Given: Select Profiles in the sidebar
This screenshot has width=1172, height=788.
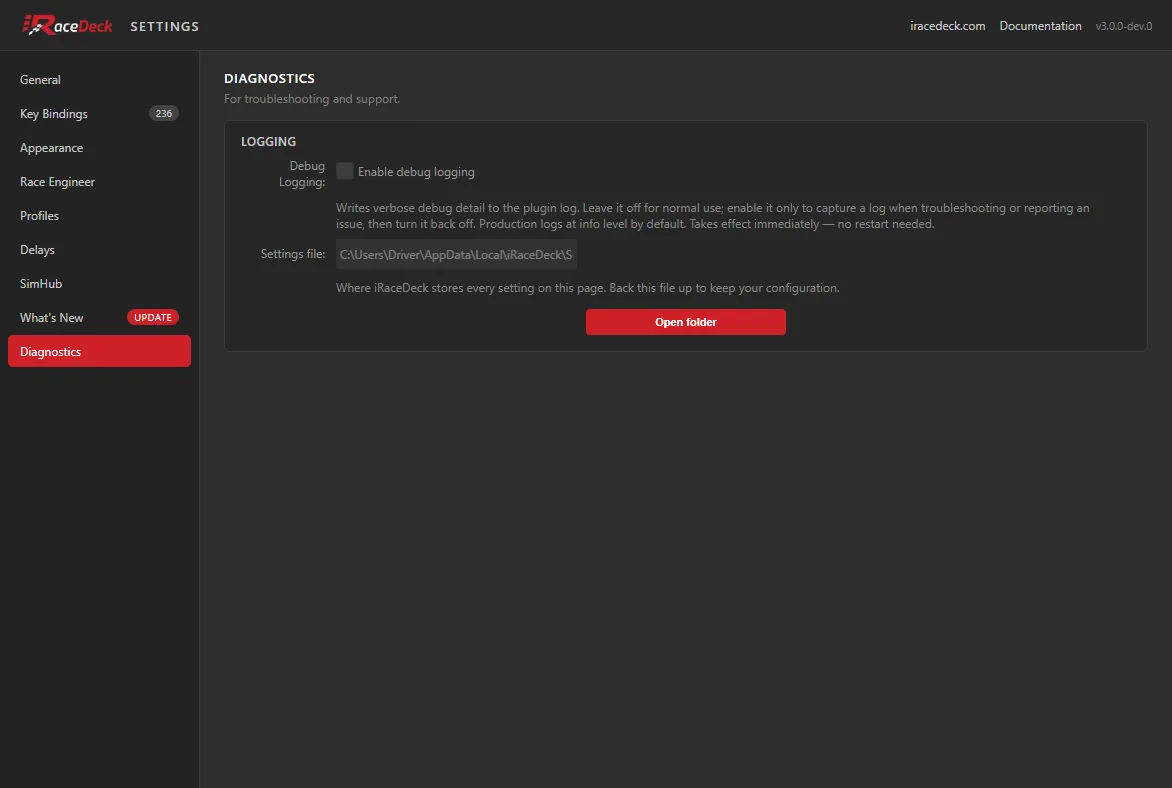Looking at the screenshot, I should coord(99,215).
